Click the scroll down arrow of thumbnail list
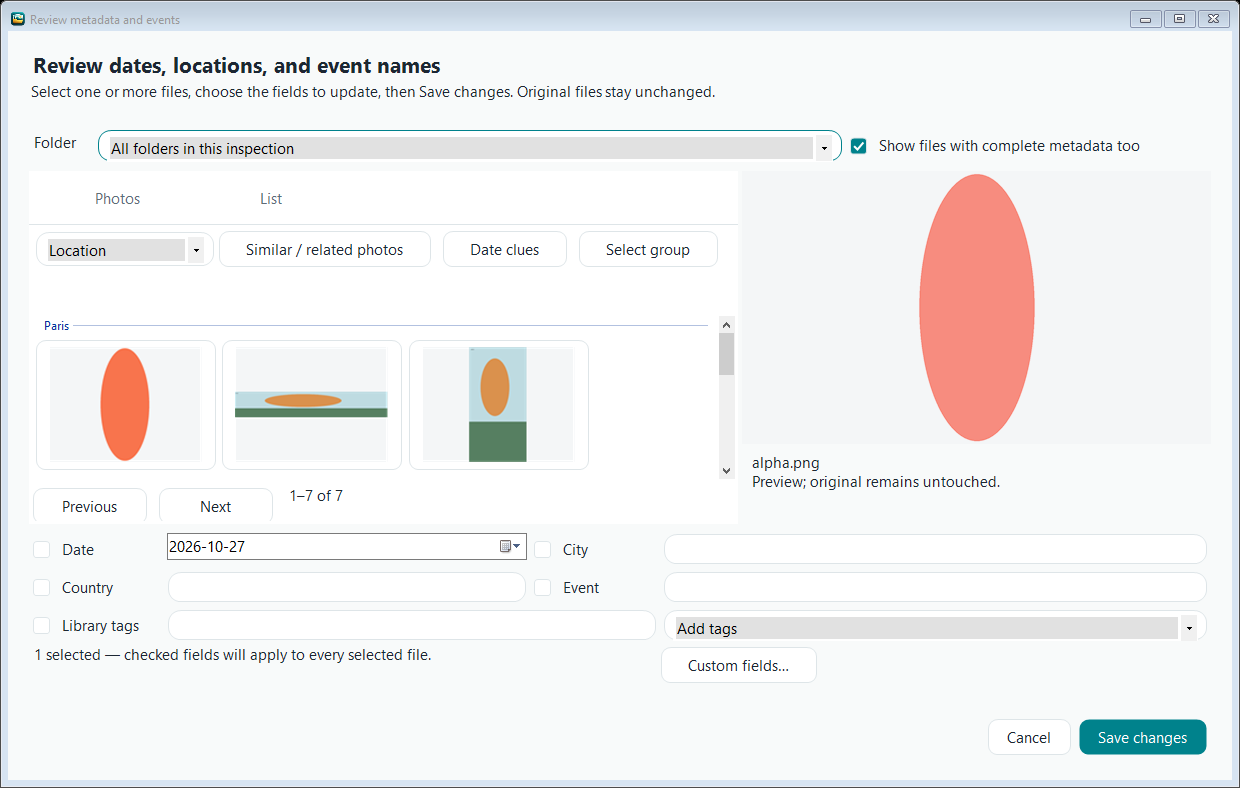Screen dimensions: 1240x788 (727, 471)
